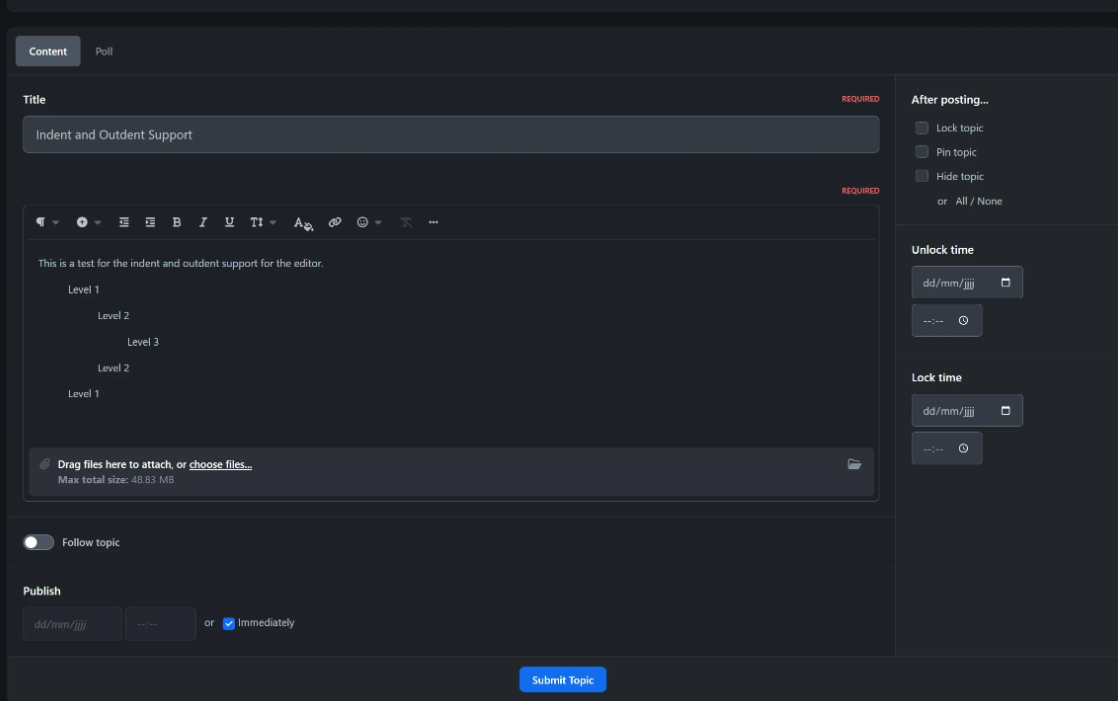Click the Submit Topic button

(563, 680)
